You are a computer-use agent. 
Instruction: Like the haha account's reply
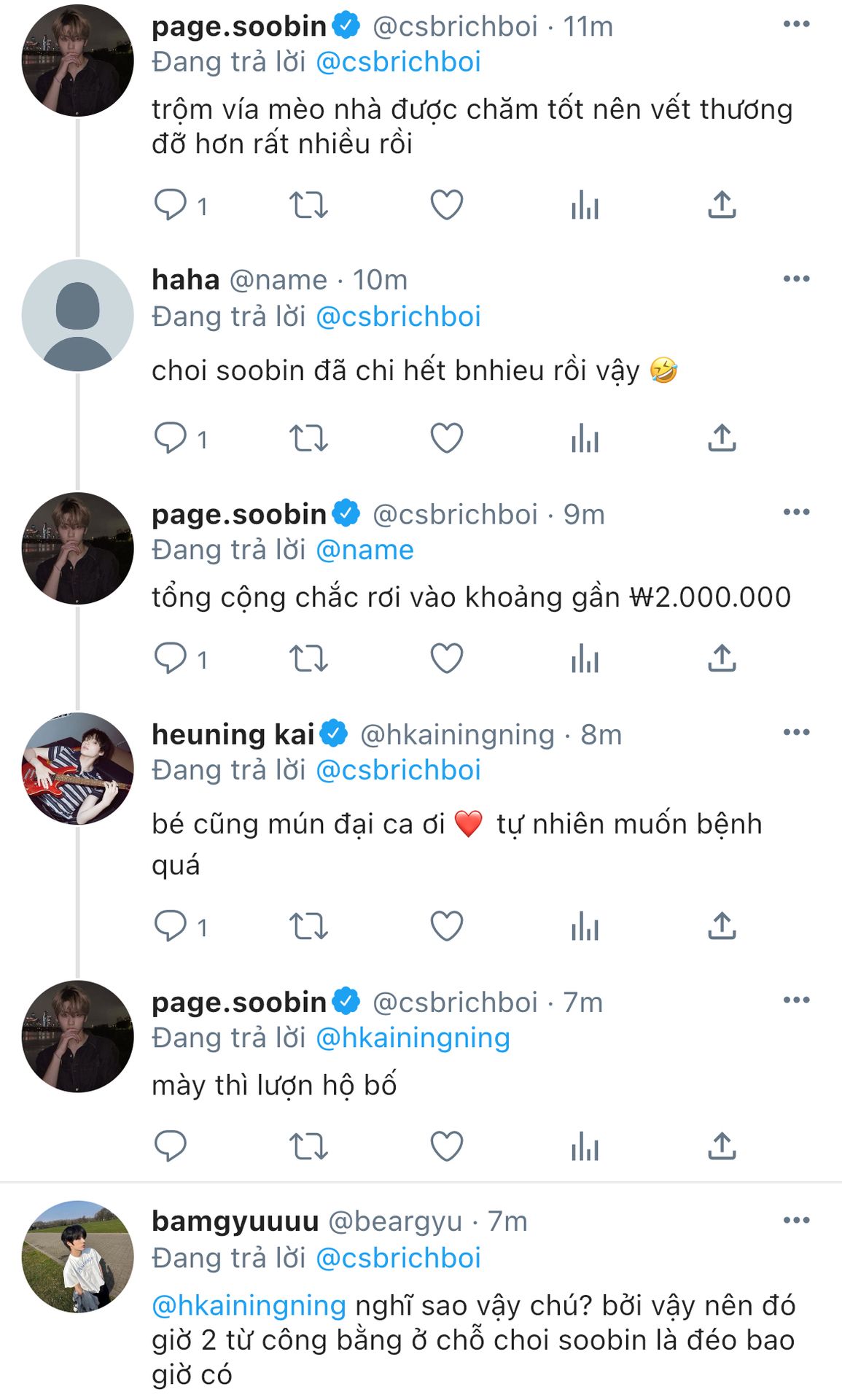click(x=446, y=438)
